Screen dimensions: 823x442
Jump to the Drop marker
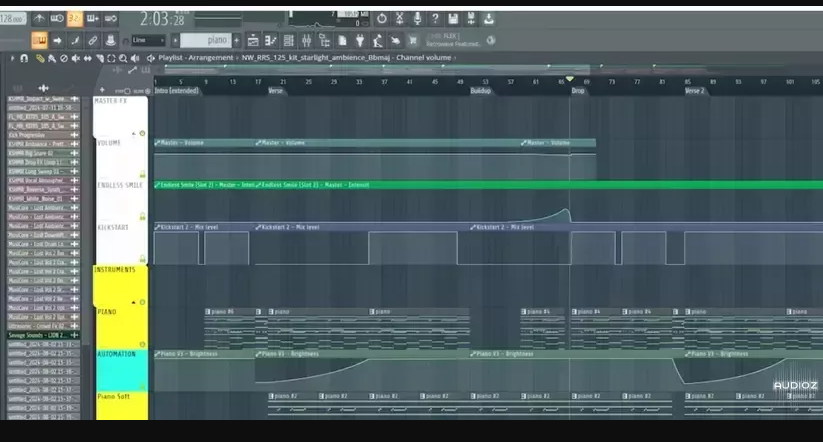click(577, 91)
